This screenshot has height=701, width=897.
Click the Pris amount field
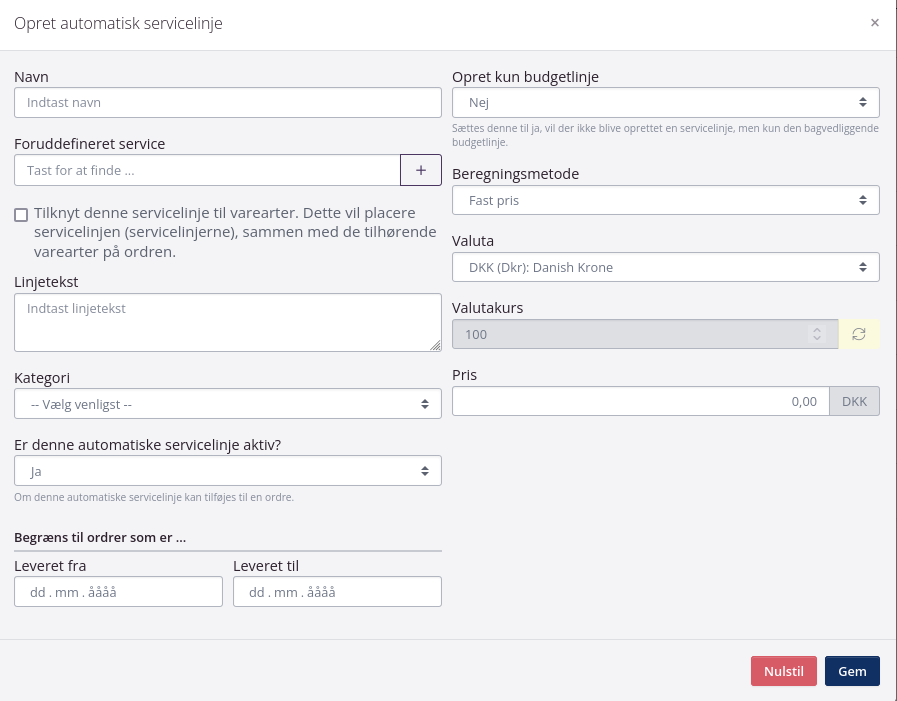(641, 401)
